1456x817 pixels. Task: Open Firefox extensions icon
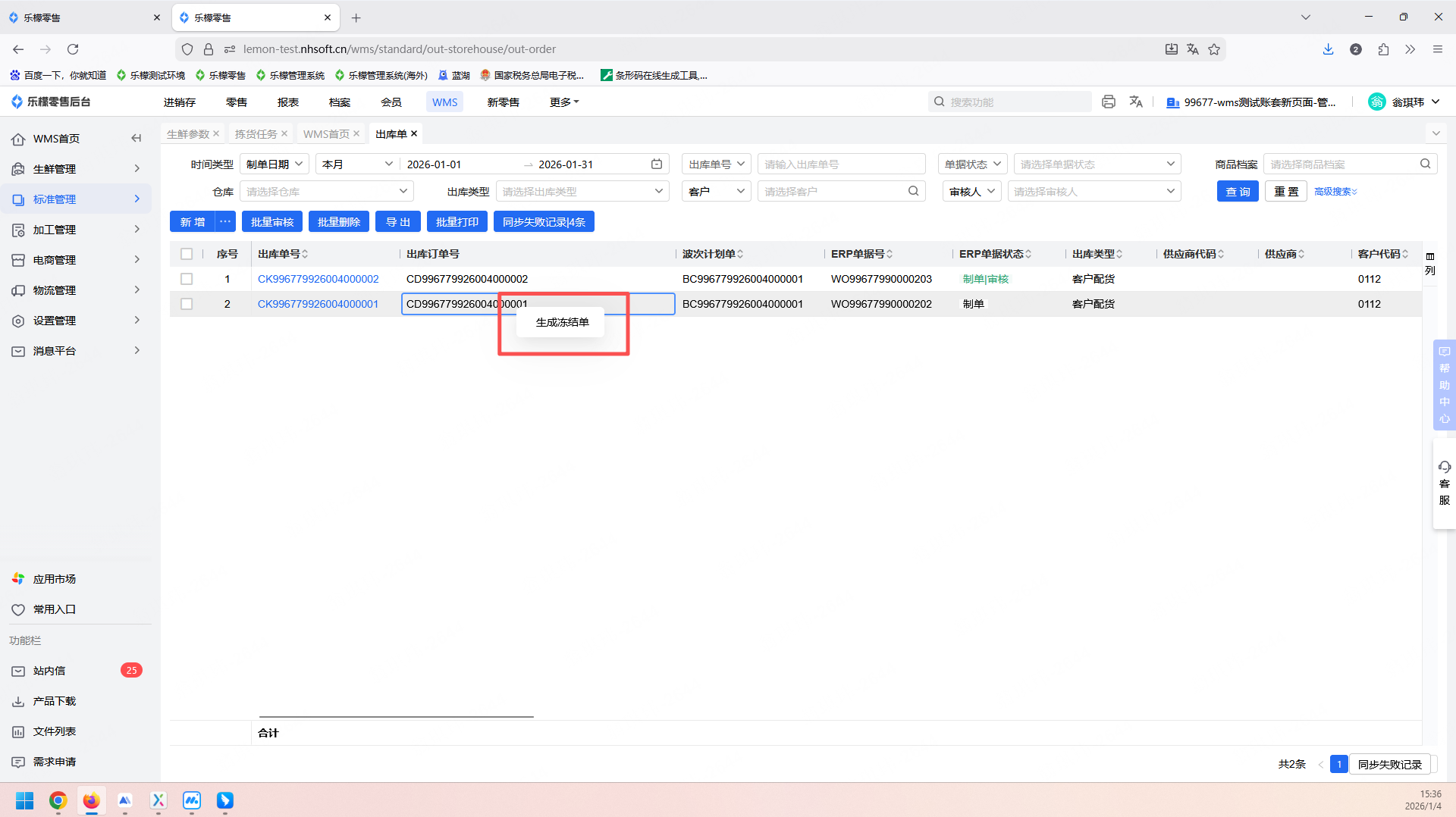coord(1383,49)
